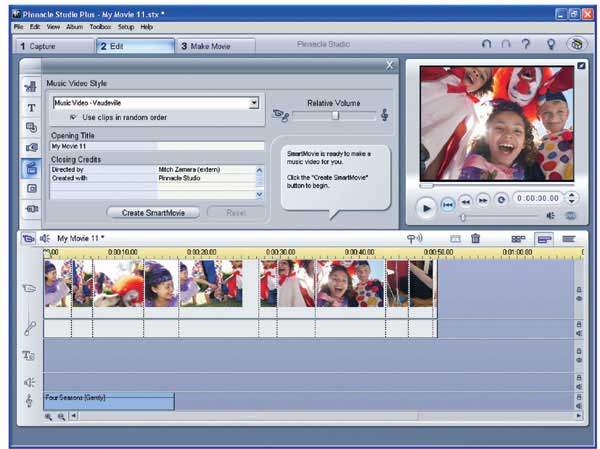Image resolution: width=600 pixels, height=449 pixels.
Task: Open the Edit menu
Action: [35, 27]
